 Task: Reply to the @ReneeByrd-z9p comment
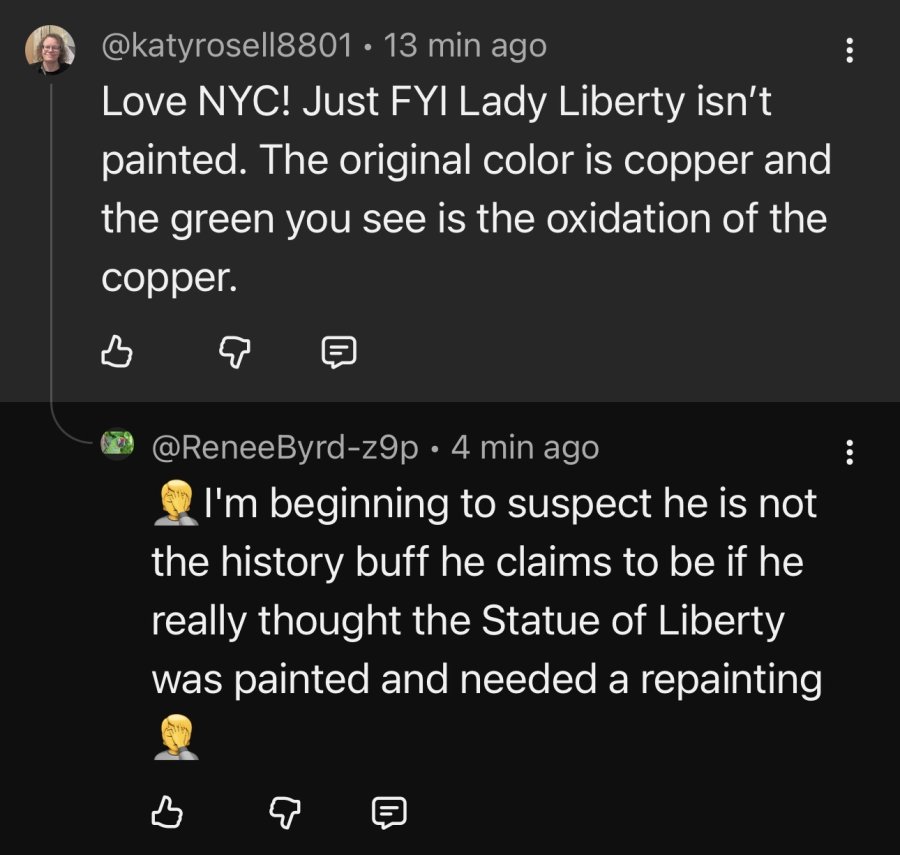pyautogui.click(x=390, y=813)
